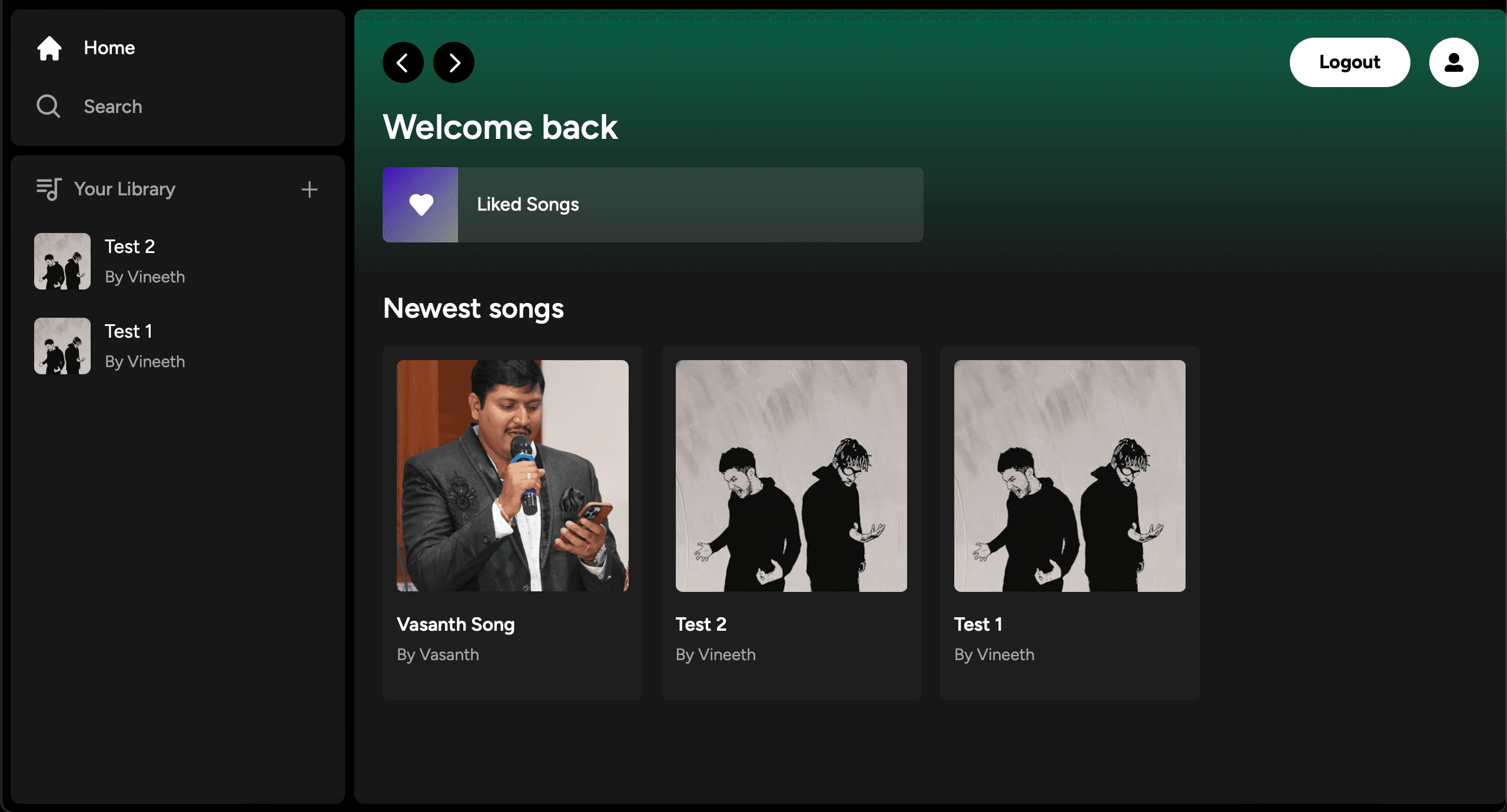Click the Your Library music icon
1507x812 pixels.
(48, 189)
